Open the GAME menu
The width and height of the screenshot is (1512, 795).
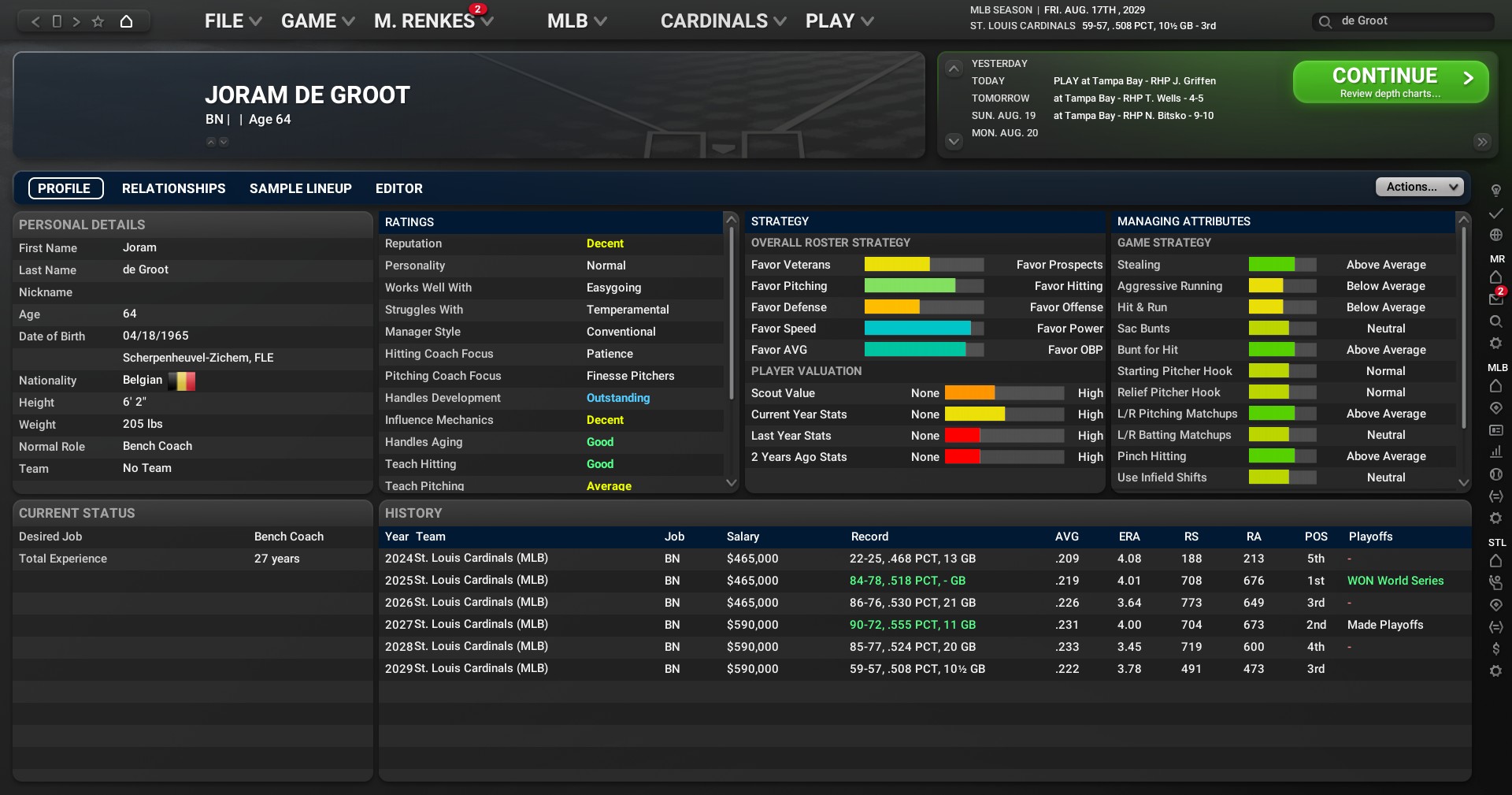coord(318,21)
